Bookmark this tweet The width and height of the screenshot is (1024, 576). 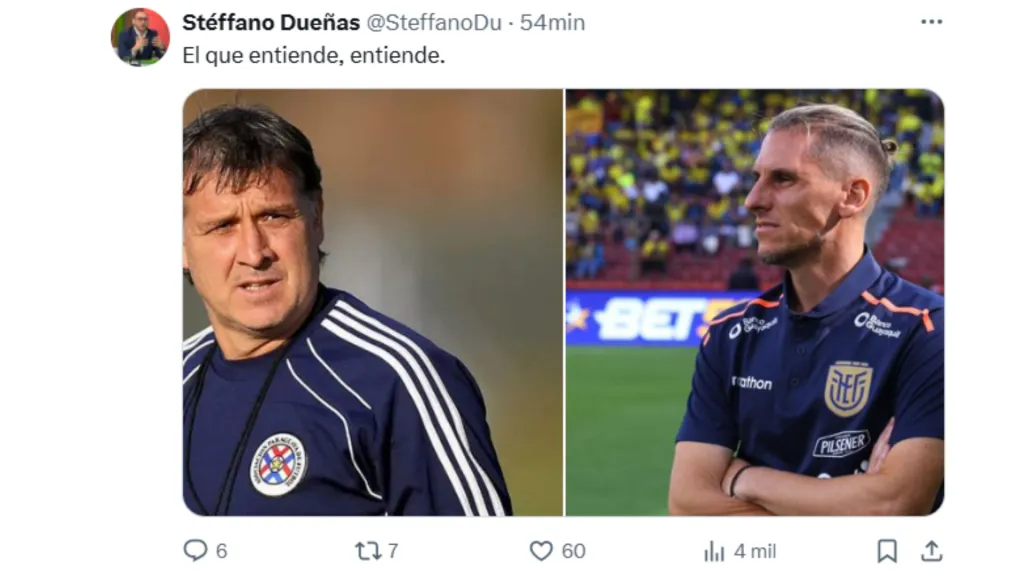pos(886,550)
